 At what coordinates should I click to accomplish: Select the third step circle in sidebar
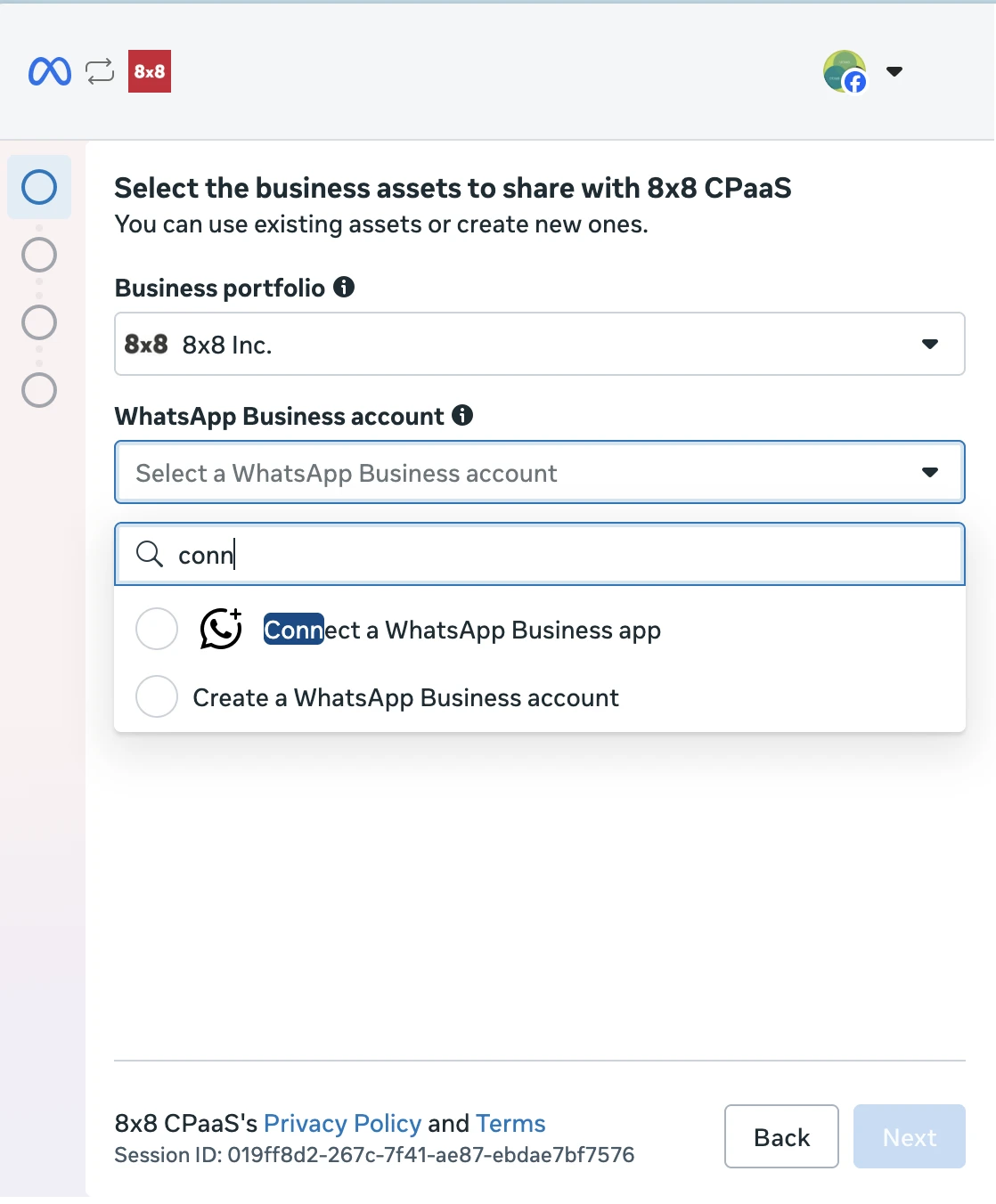click(39, 322)
